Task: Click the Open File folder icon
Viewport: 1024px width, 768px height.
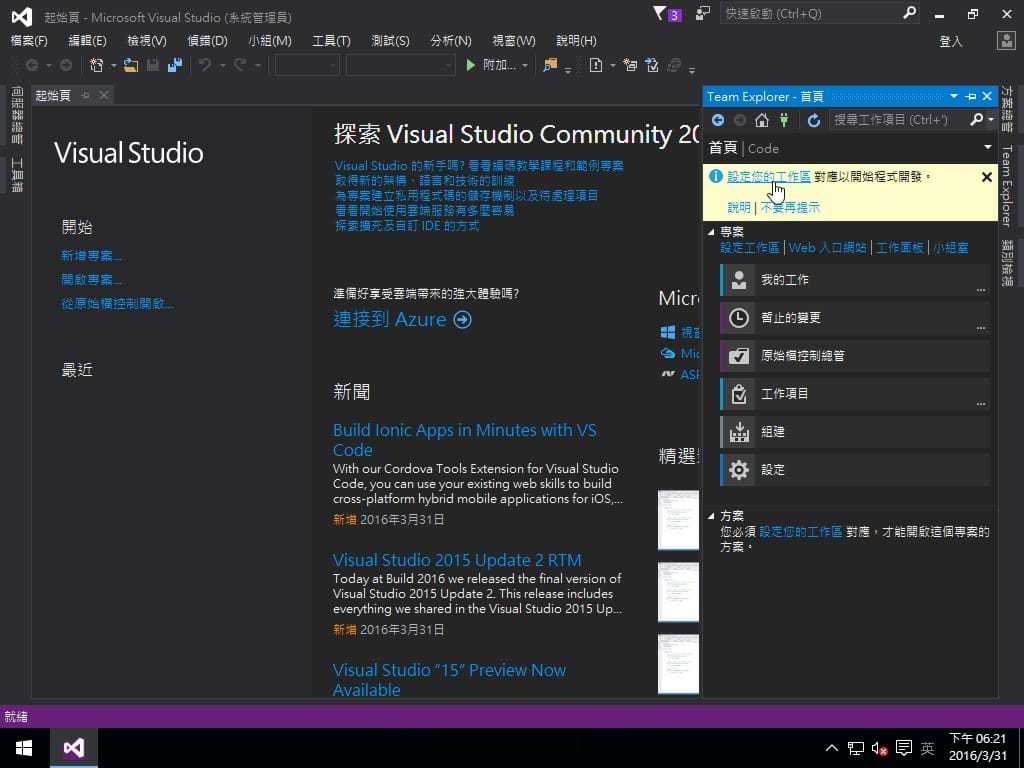Action: coord(131,65)
